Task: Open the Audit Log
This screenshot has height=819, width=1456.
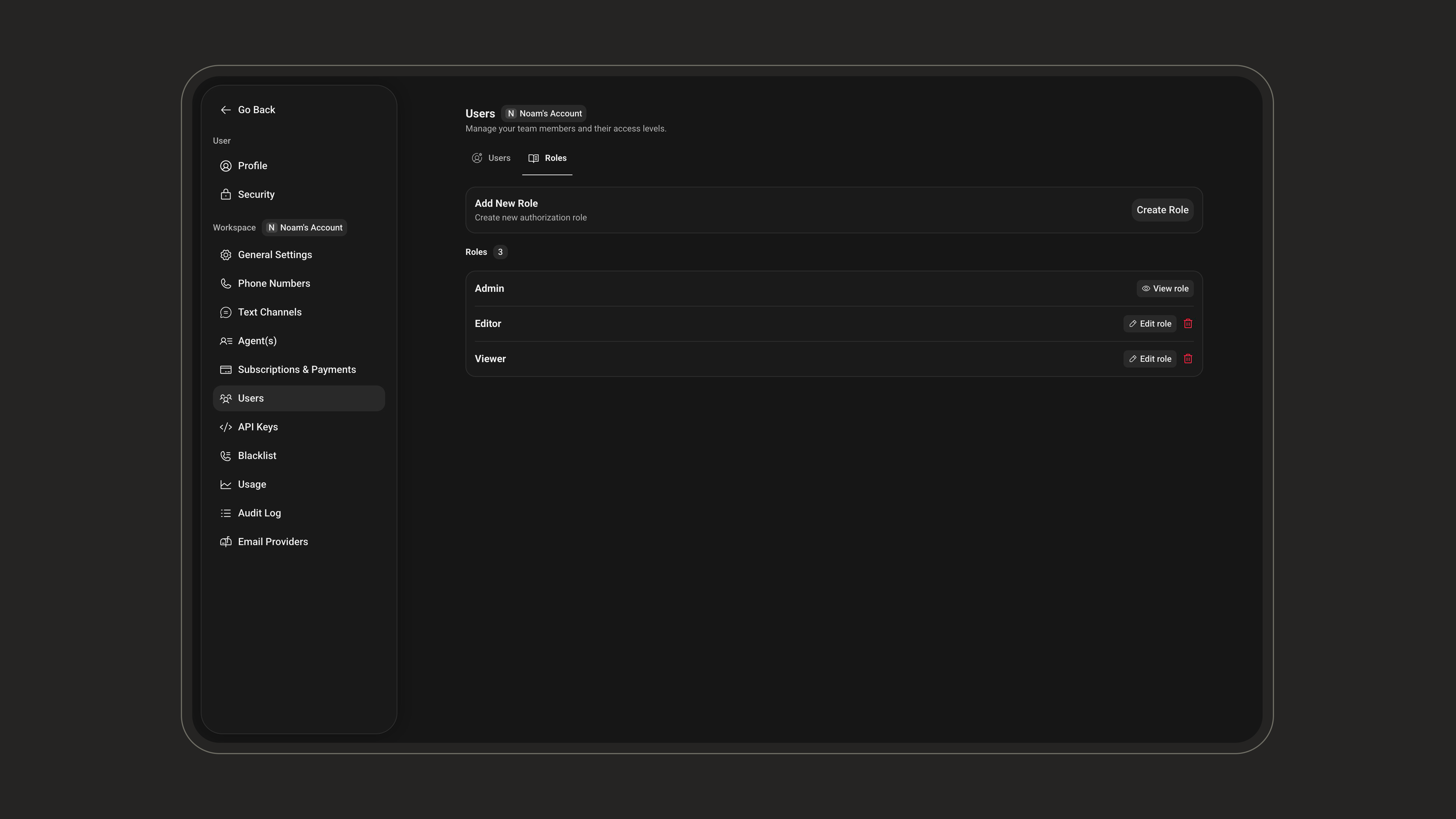Action: coord(298,513)
